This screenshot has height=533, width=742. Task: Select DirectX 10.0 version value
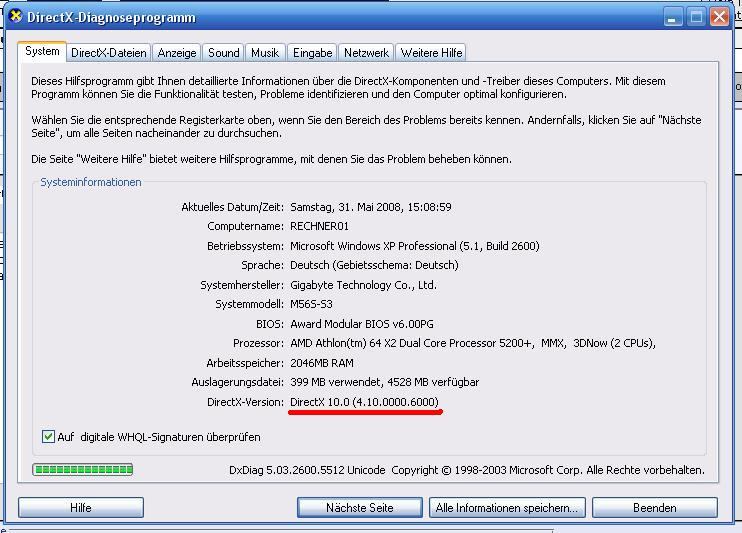364,402
